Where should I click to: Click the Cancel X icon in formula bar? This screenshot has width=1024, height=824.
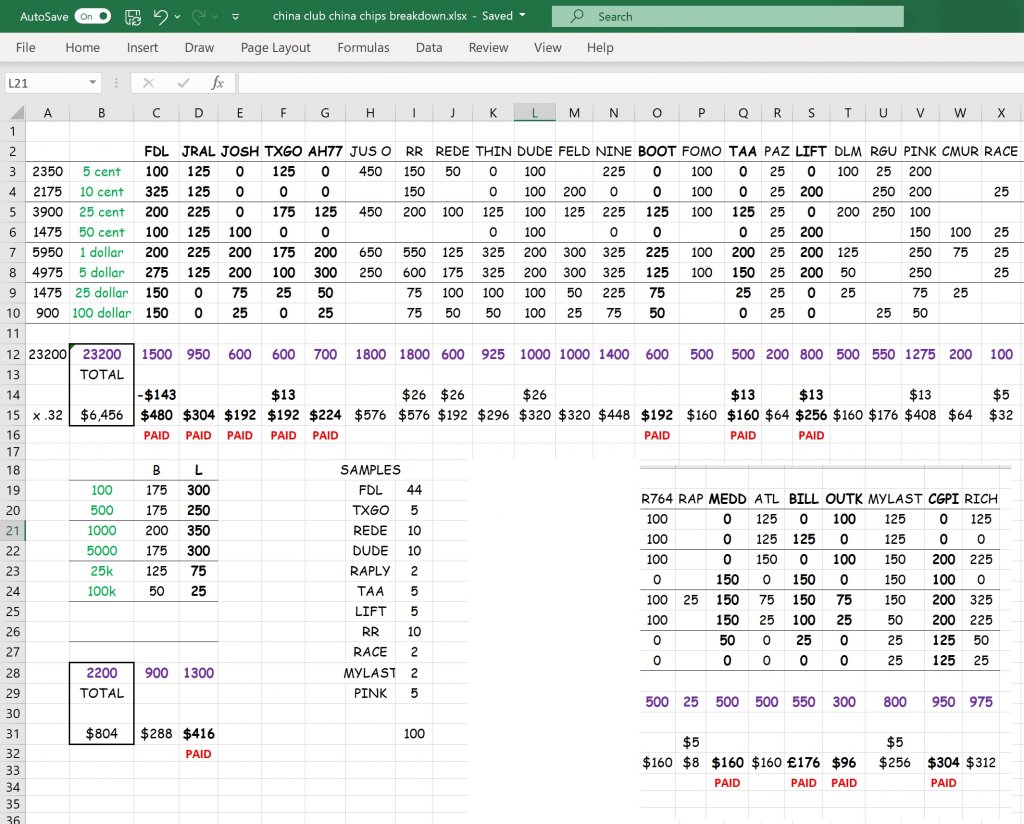[148, 83]
